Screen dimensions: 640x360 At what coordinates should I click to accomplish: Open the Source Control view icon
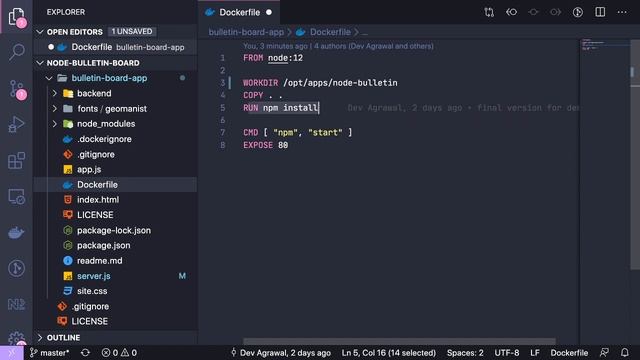(x=16, y=89)
